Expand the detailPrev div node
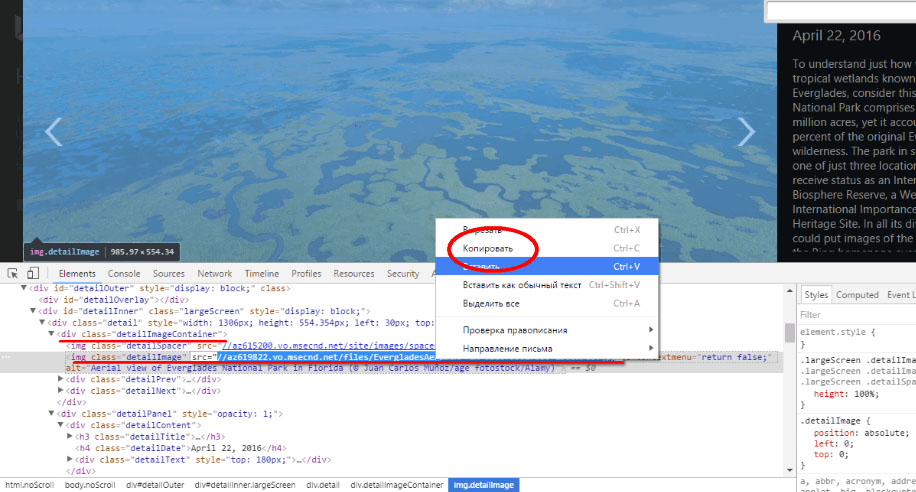The image size is (916, 492). tap(61, 379)
